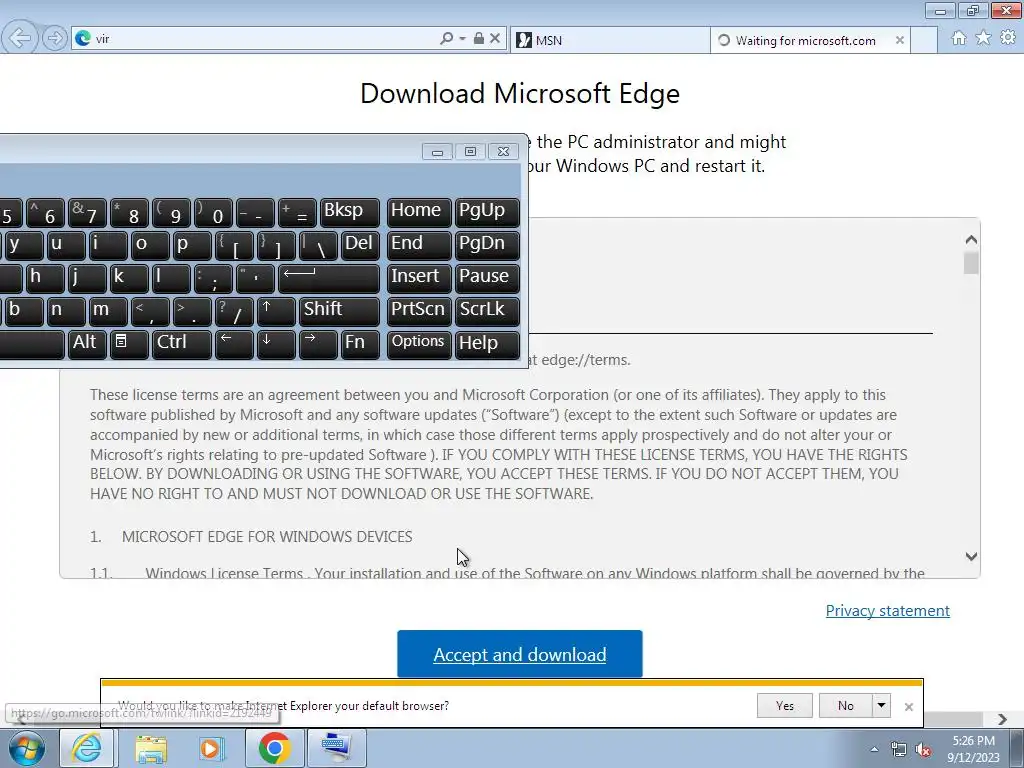Click the letter m key on keyboard
The height and width of the screenshot is (768, 1024).
click(x=108, y=310)
